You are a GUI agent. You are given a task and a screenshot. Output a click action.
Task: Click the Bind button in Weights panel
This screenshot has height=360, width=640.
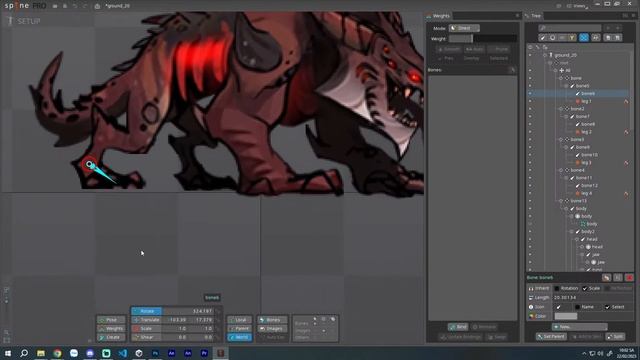[458, 327]
